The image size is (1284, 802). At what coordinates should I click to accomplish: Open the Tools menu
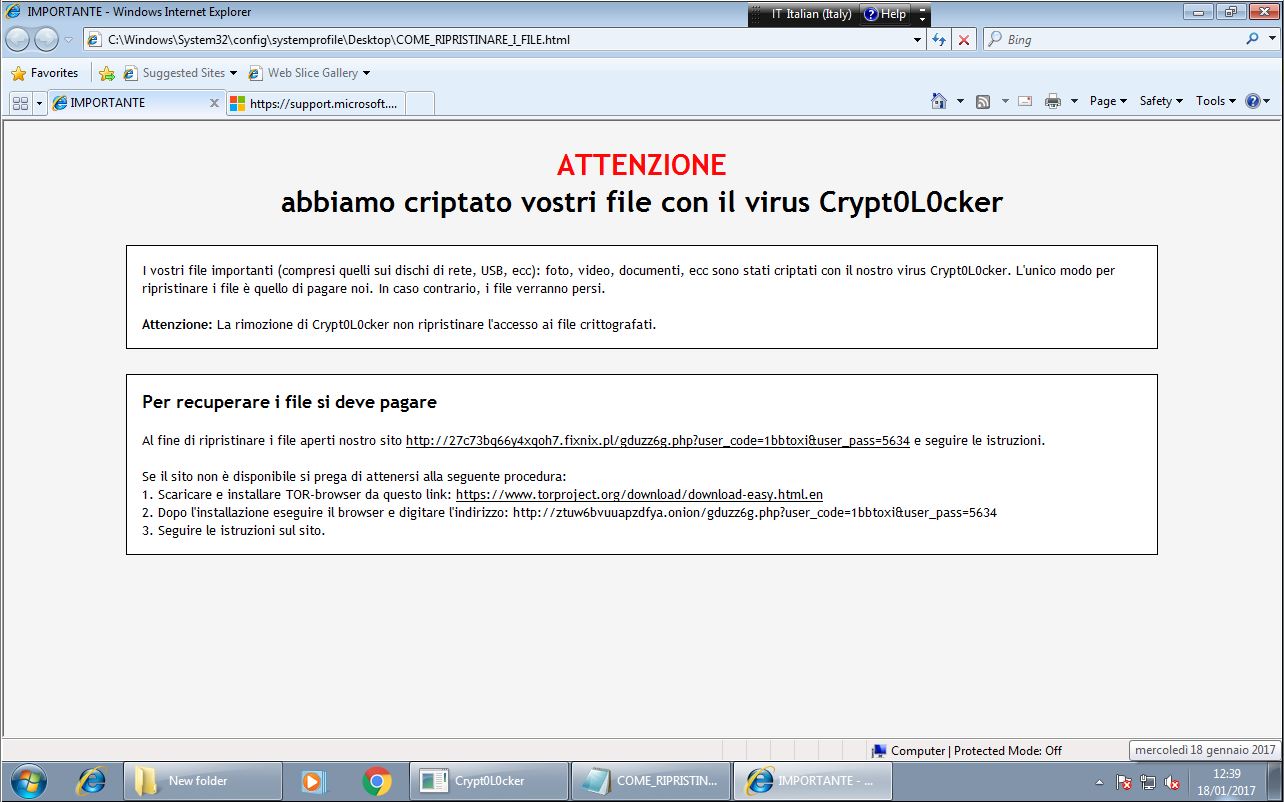click(1216, 101)
